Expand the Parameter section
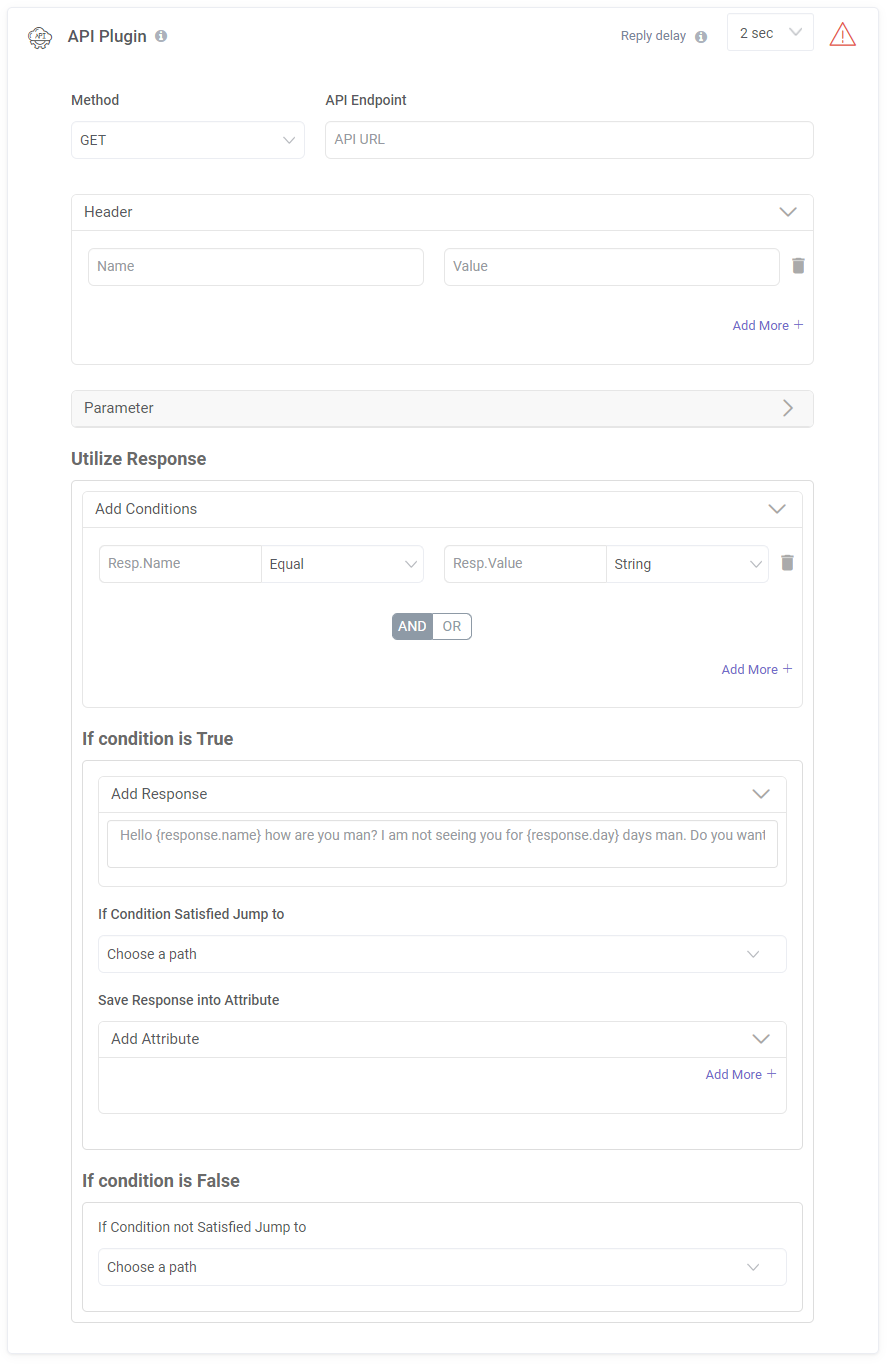Viewport: 889px width, 1364px height. point(442,408)
